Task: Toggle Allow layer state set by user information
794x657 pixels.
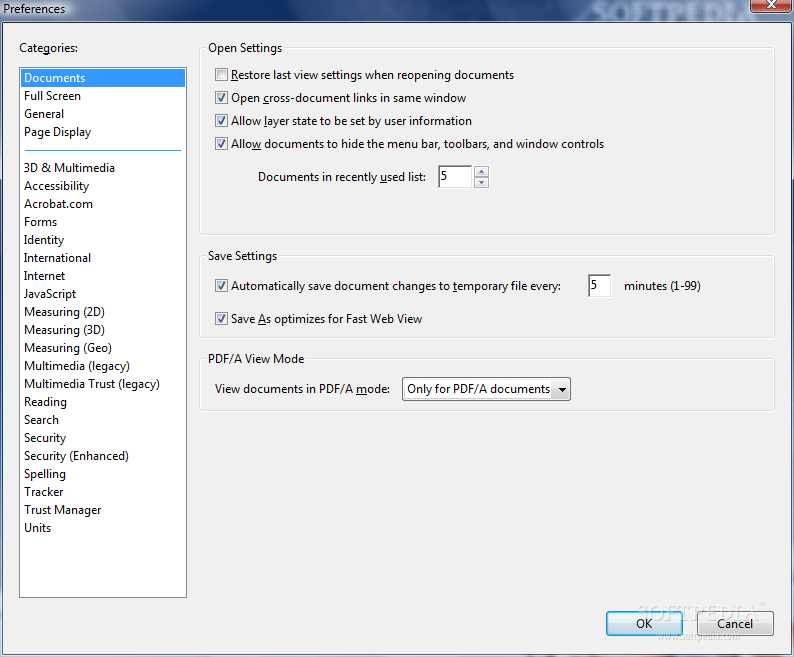Action: tap(221, 121)
